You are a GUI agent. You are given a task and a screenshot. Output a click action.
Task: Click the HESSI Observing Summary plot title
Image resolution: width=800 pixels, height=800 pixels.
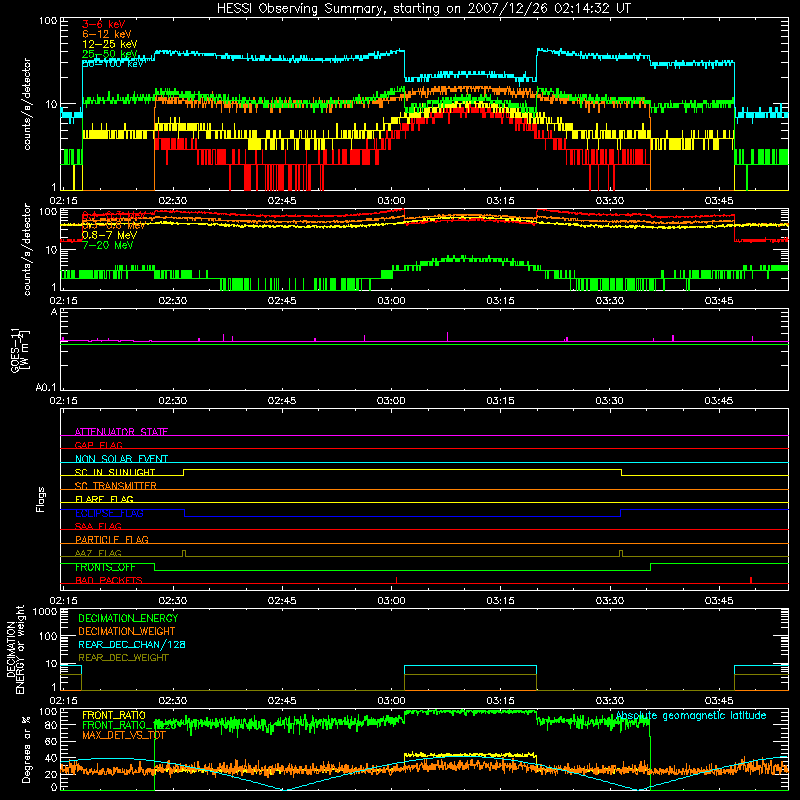click(x=423, y=9)
